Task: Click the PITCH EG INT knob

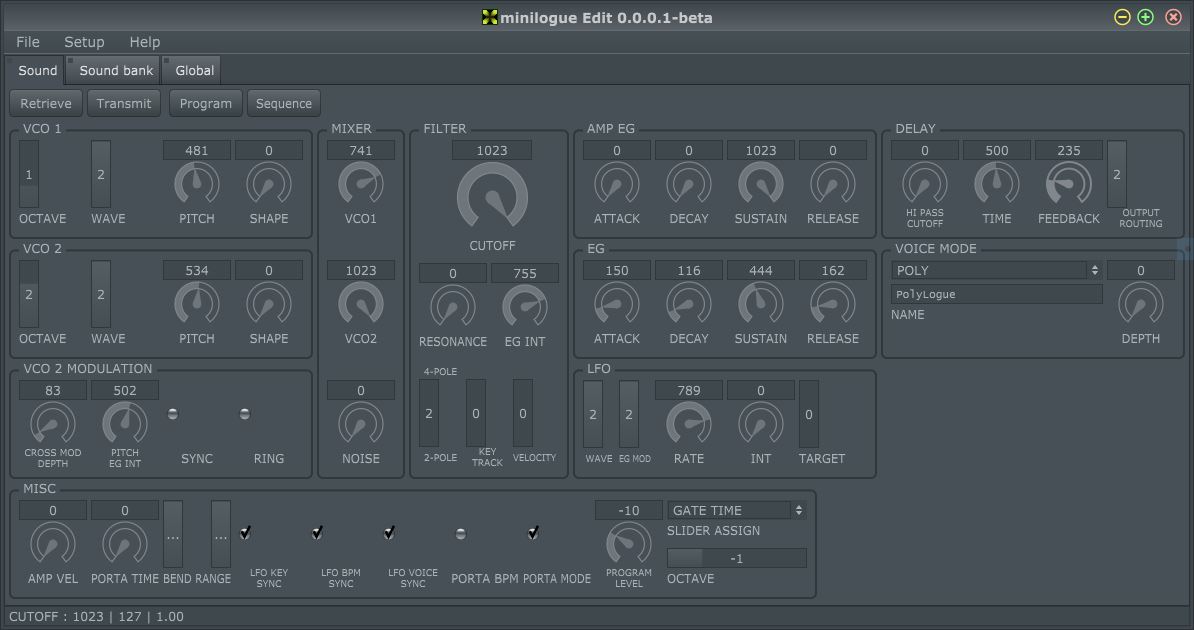Action: [x=125, y=424]
